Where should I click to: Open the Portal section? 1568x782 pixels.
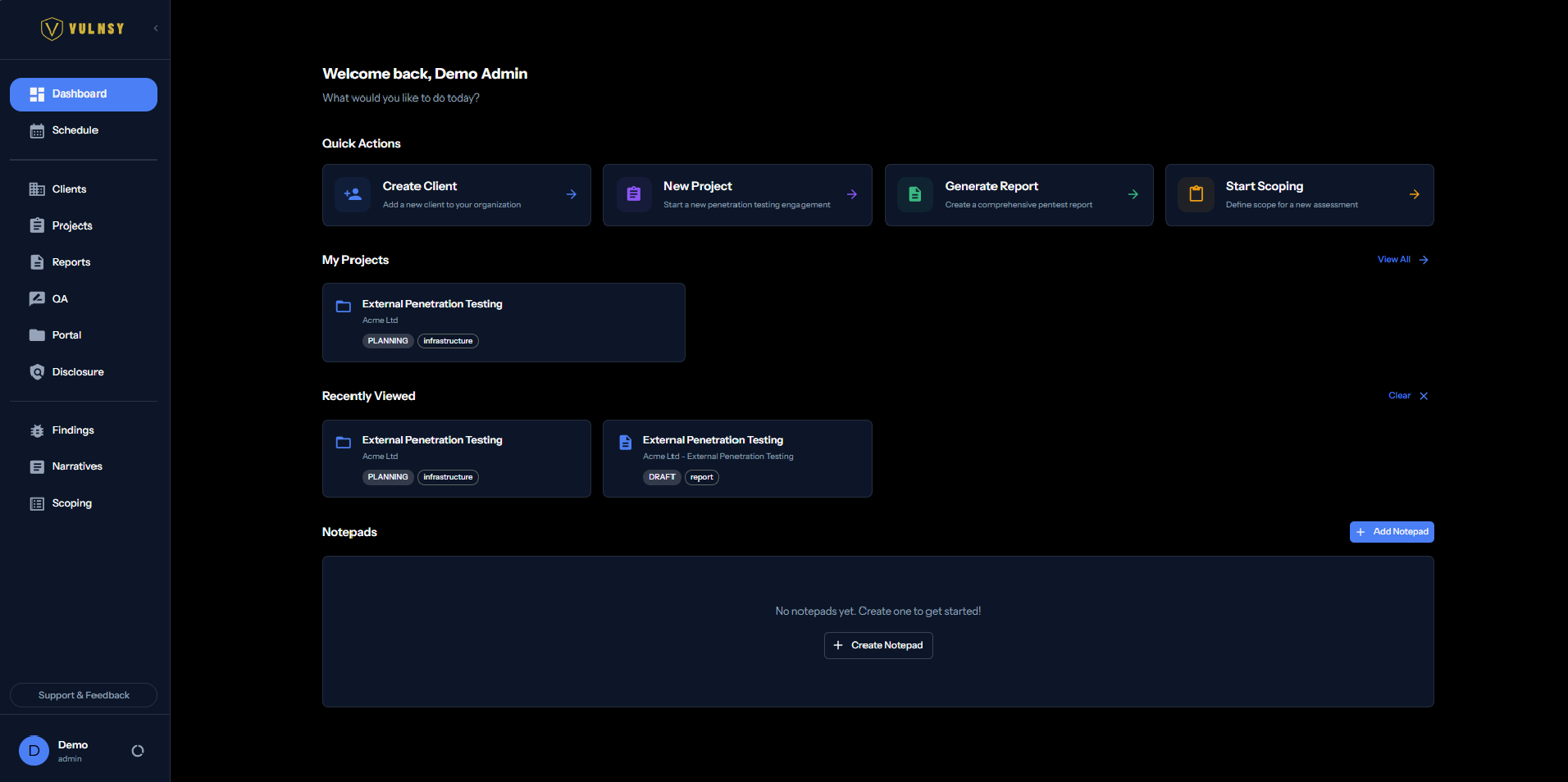pos(84,335)
